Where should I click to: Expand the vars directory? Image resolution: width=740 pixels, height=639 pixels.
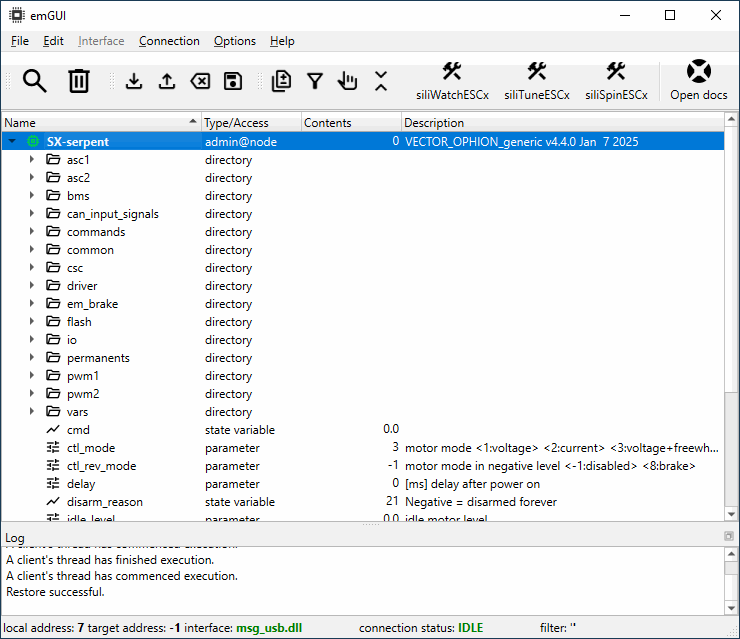pos(32,412)
